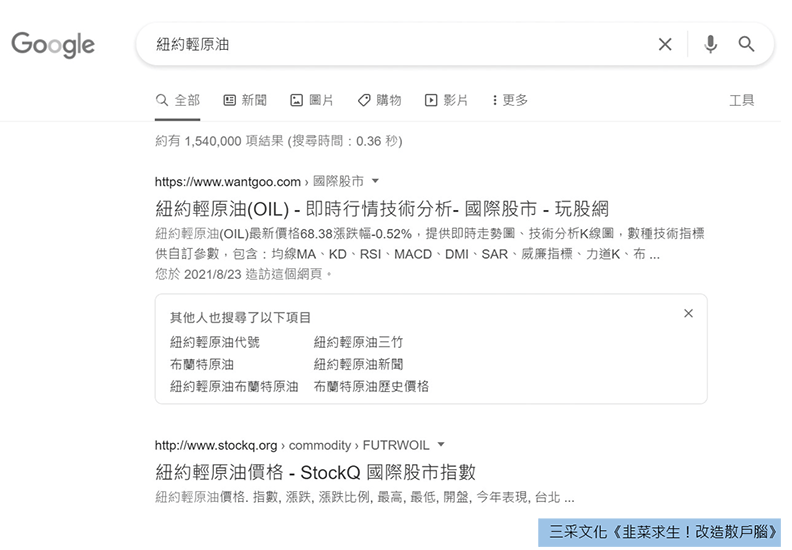
Task: Expand the 更多 menu
Action: pyautogui.click(x=510, y=100)
